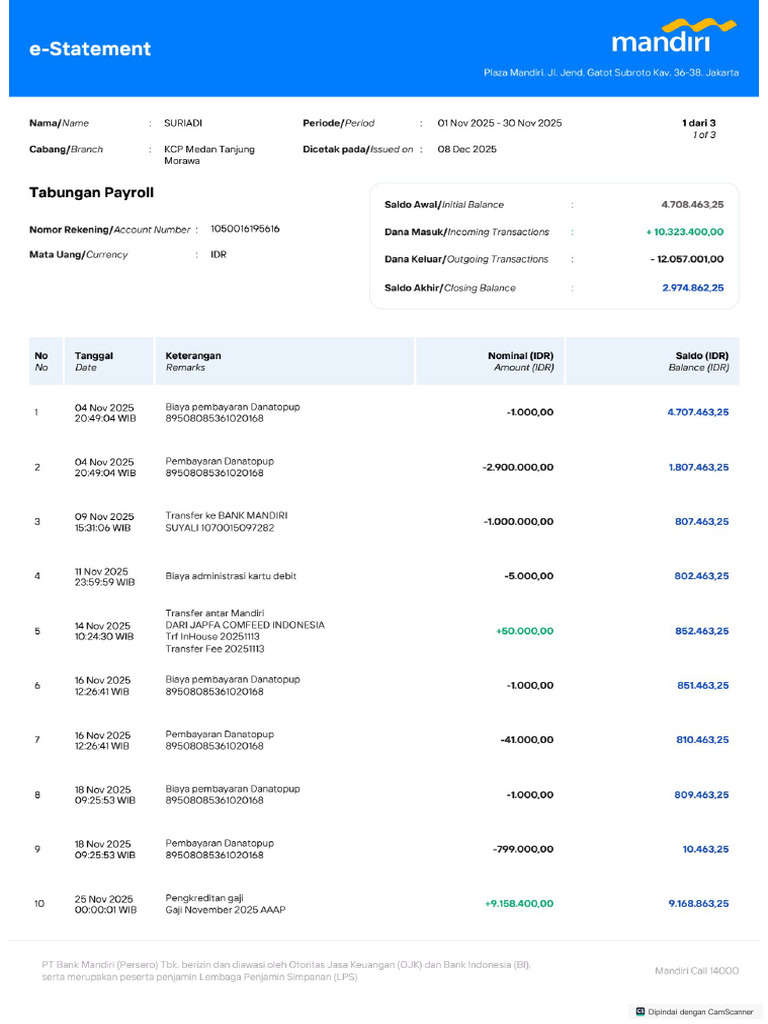Click balance 807.463,25
This screenshot has width=768, height=1024.
tap(701, 522)
